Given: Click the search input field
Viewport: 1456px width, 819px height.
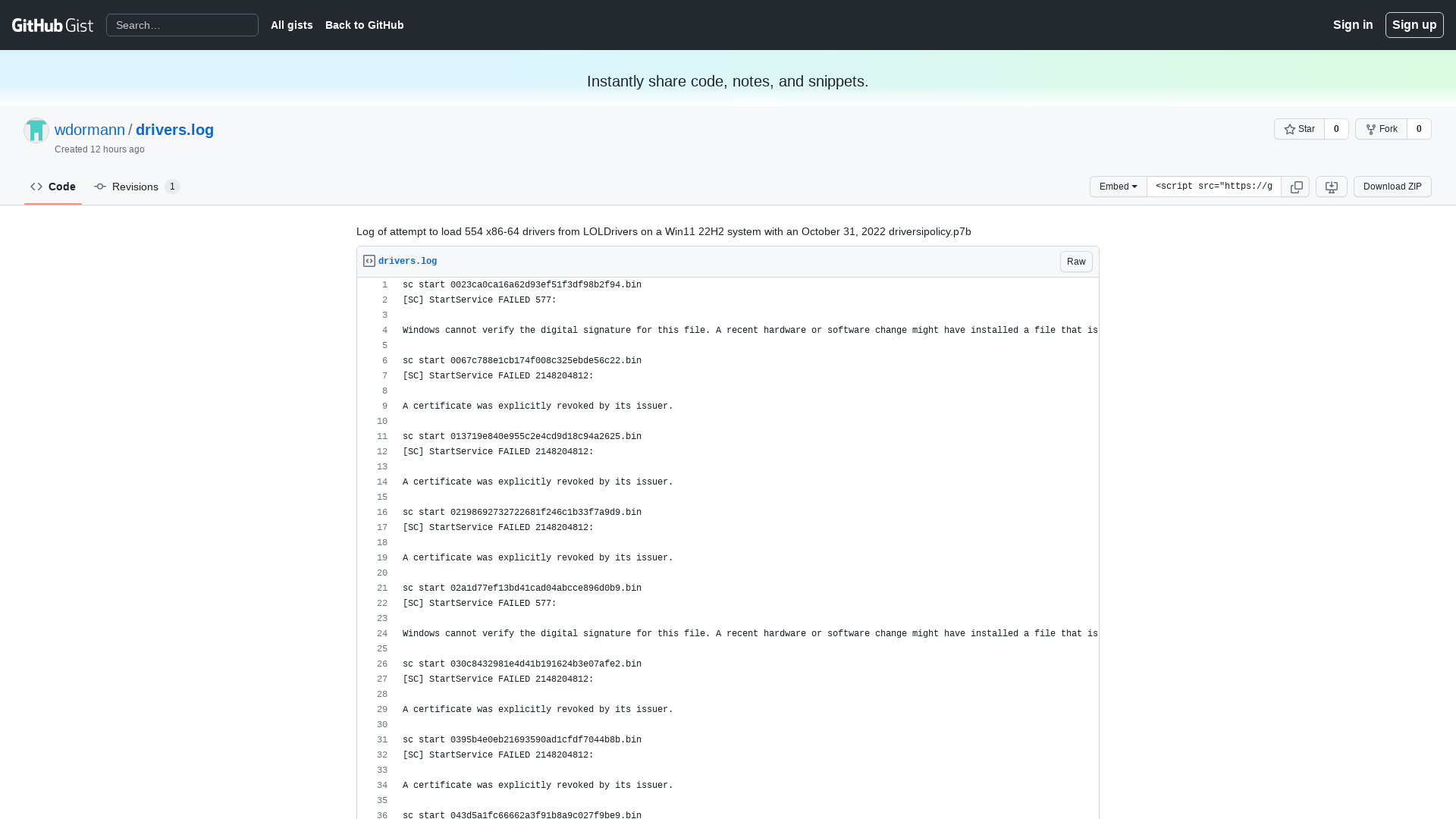Looking at the screenshot, I should pyautogui.click(x=182, y=25).
